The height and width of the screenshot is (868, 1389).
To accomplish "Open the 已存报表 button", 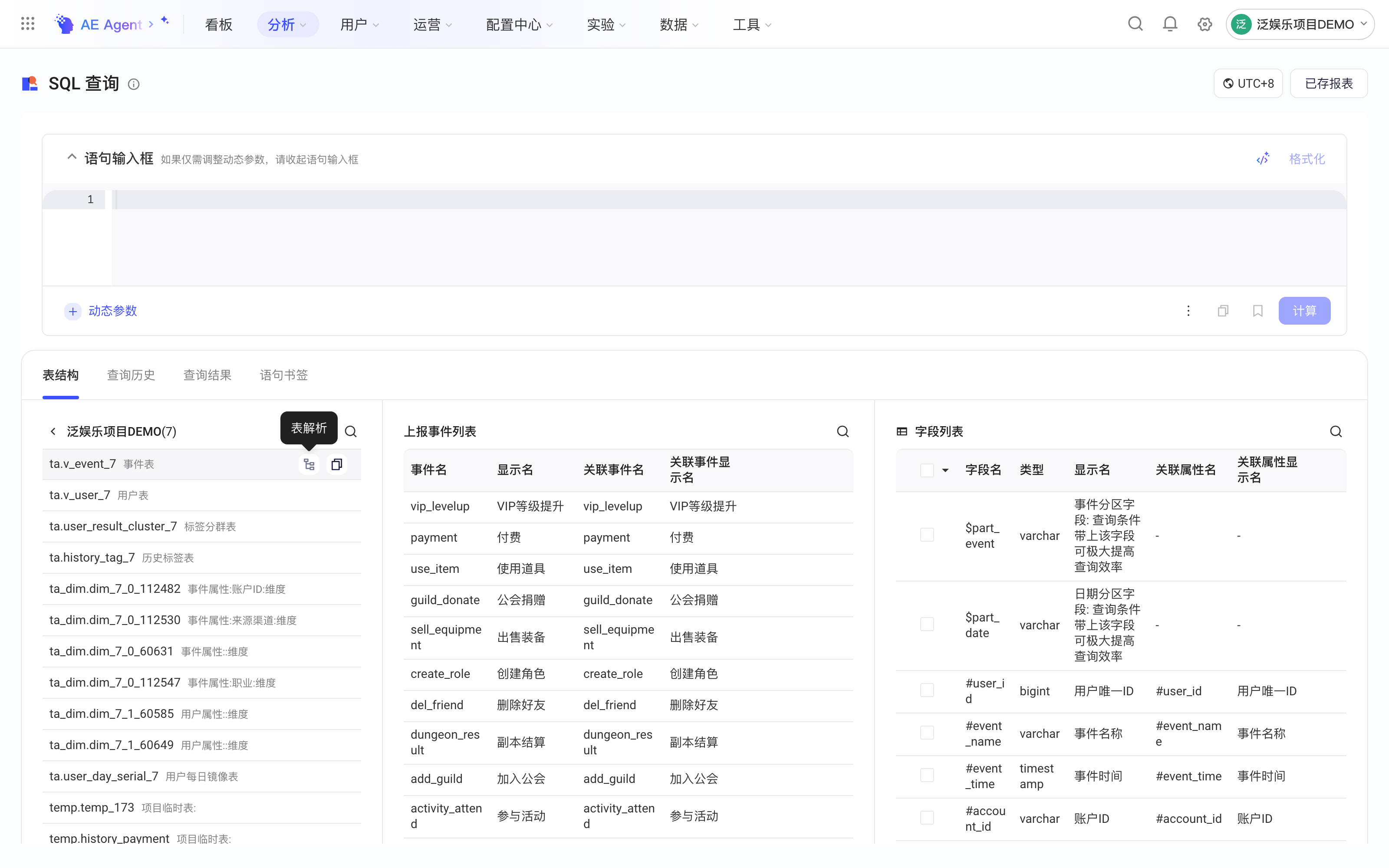I will (1329, 84).
